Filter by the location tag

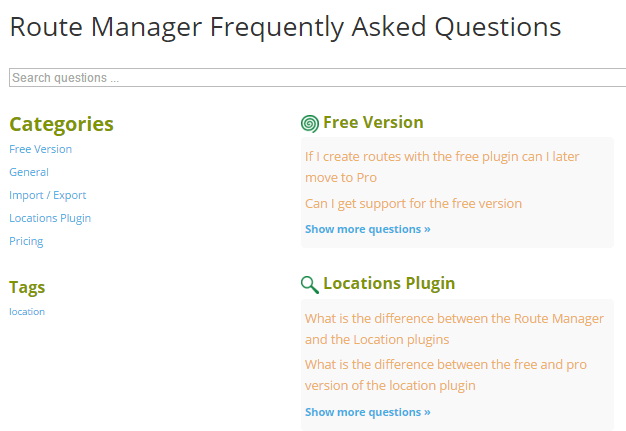coord(27,311)
